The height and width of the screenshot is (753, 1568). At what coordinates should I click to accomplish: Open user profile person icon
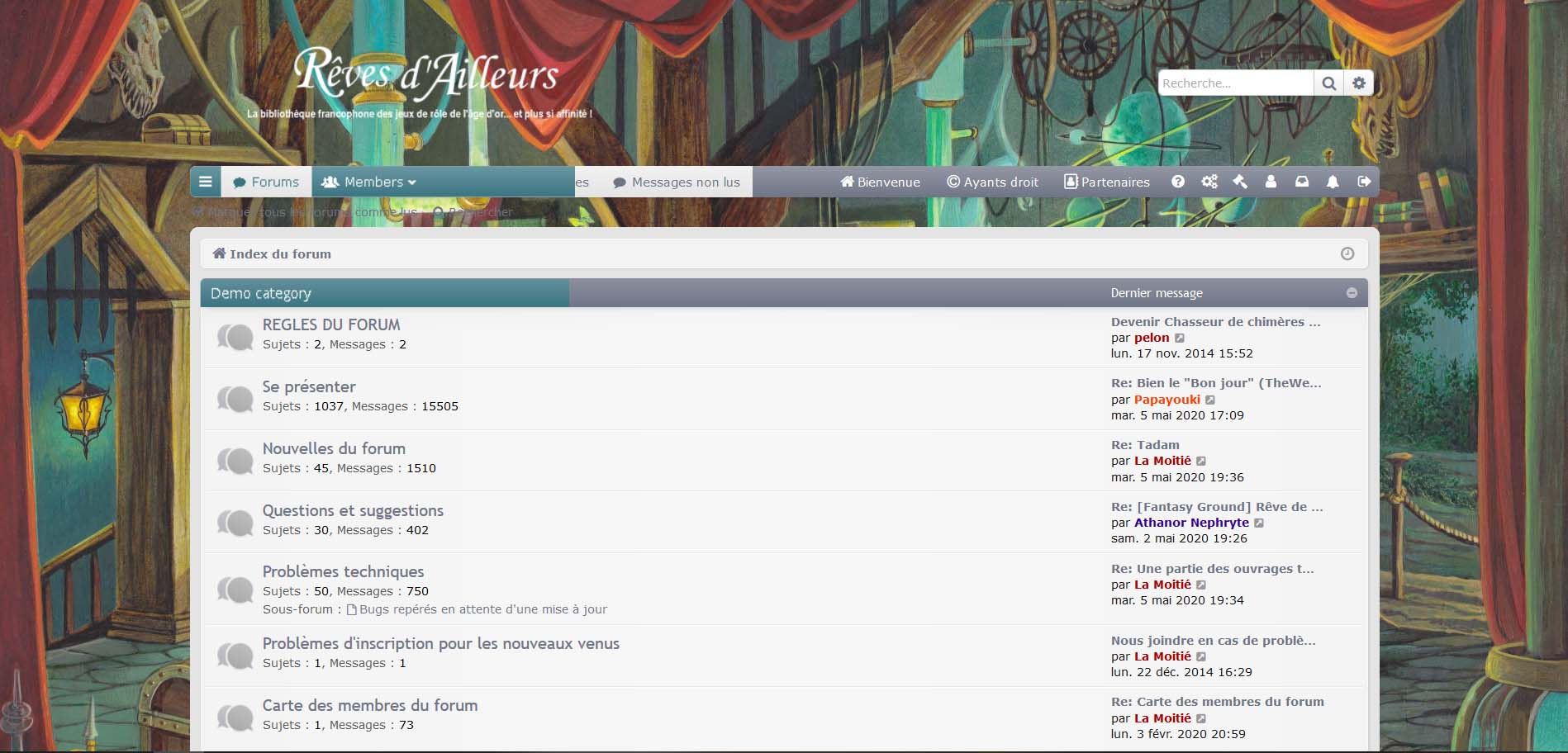(1271, 182)
